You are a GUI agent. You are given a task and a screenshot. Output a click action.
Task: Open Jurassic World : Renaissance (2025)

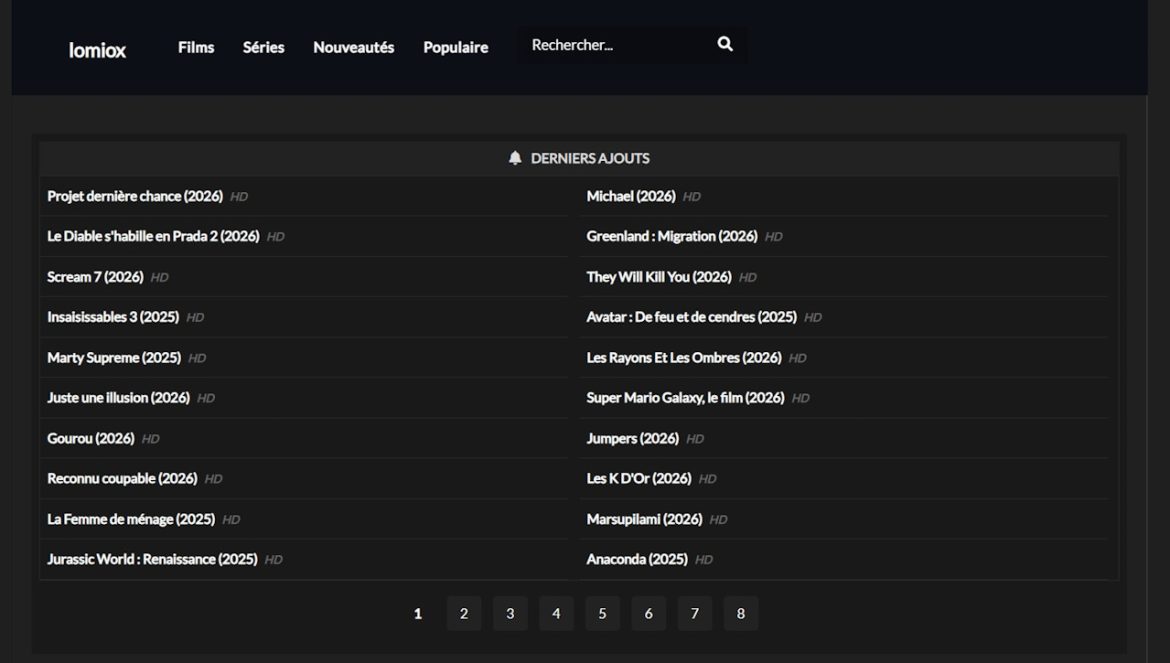pos(152,559)
